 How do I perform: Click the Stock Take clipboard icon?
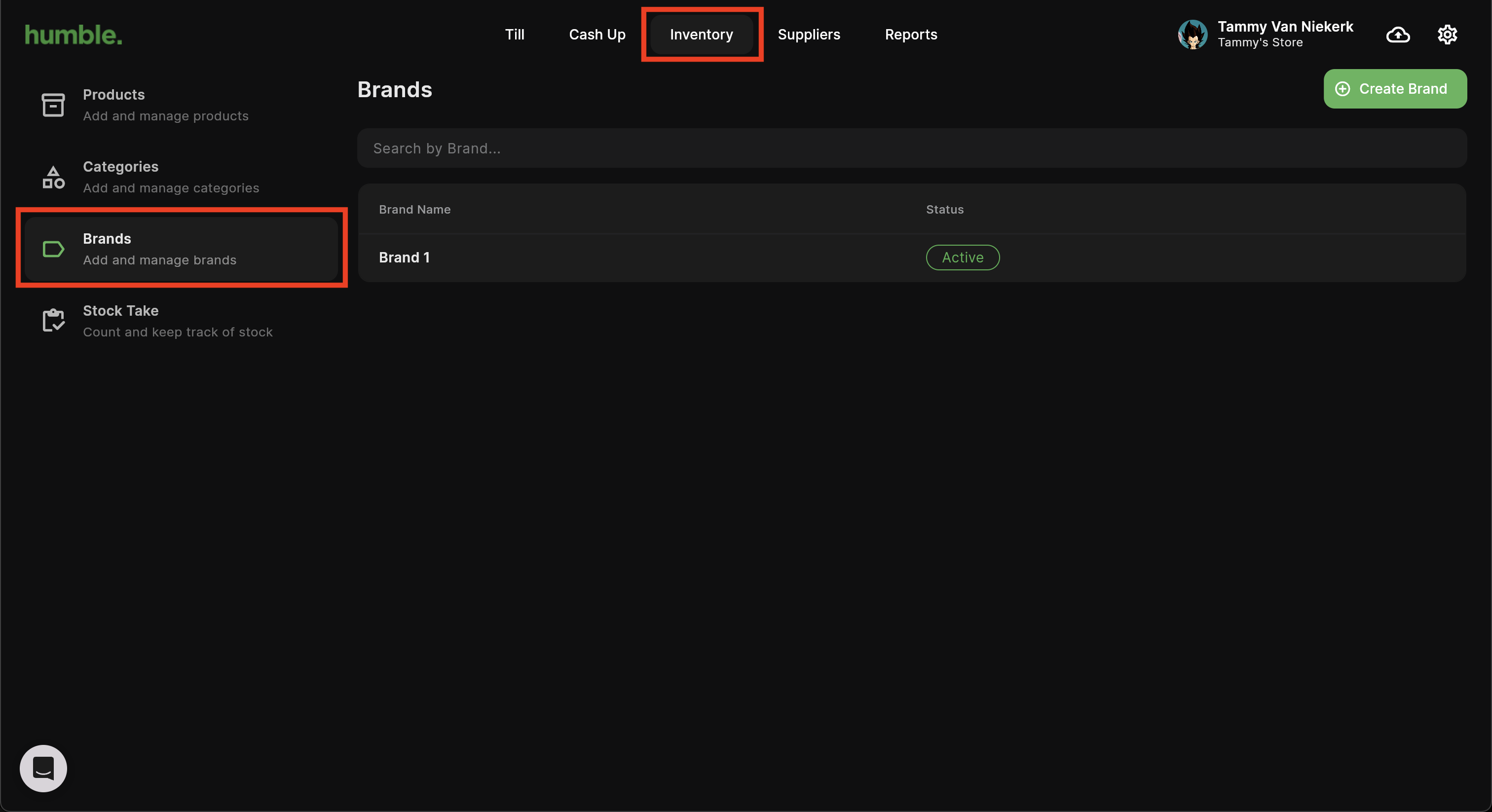coord(53,320)
